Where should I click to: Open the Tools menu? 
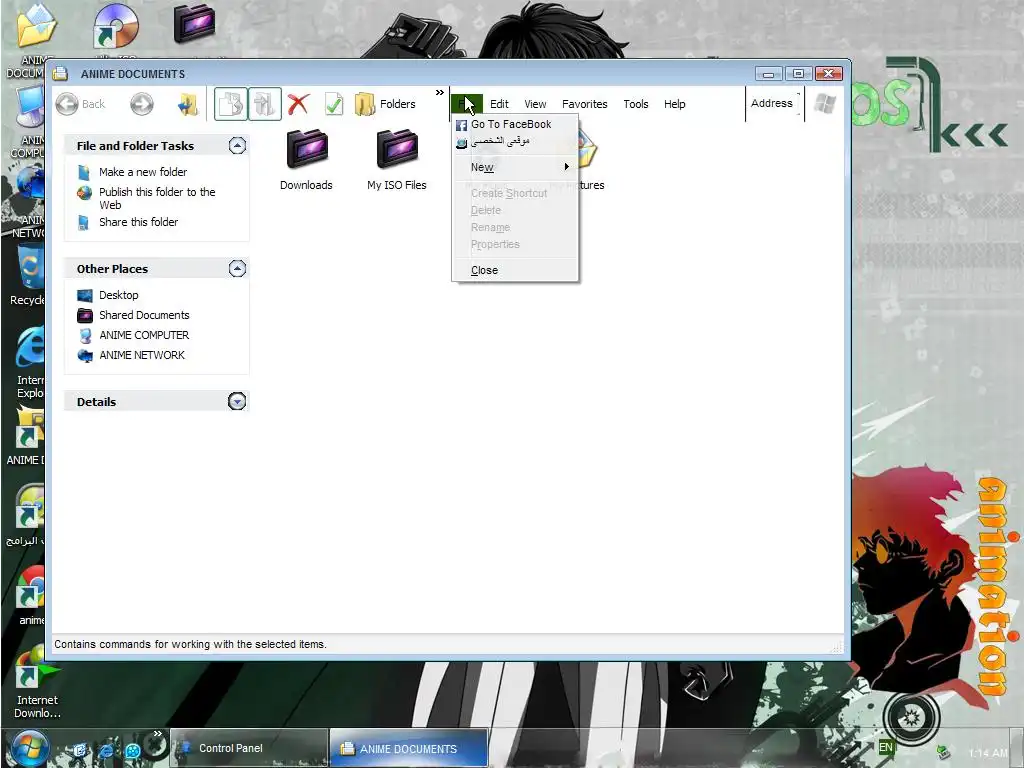[635, 104]
